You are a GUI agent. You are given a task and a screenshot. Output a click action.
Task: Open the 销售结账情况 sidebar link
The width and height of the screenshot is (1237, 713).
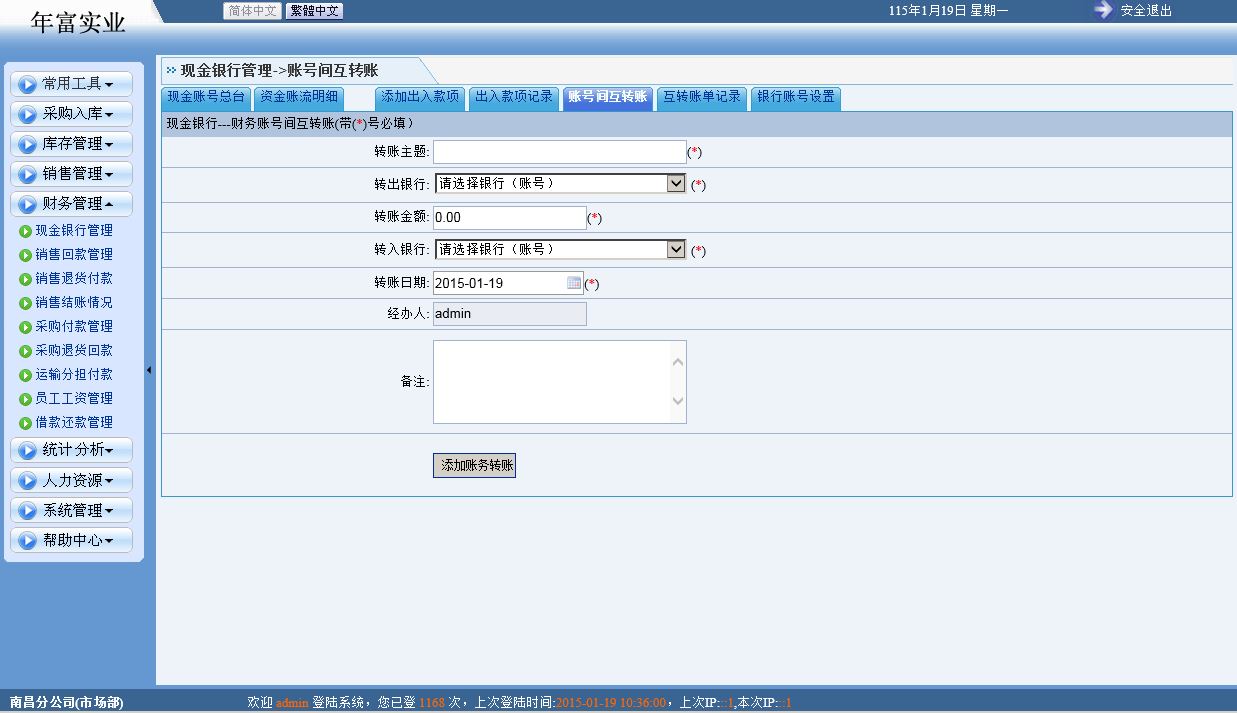coord(74,303)
